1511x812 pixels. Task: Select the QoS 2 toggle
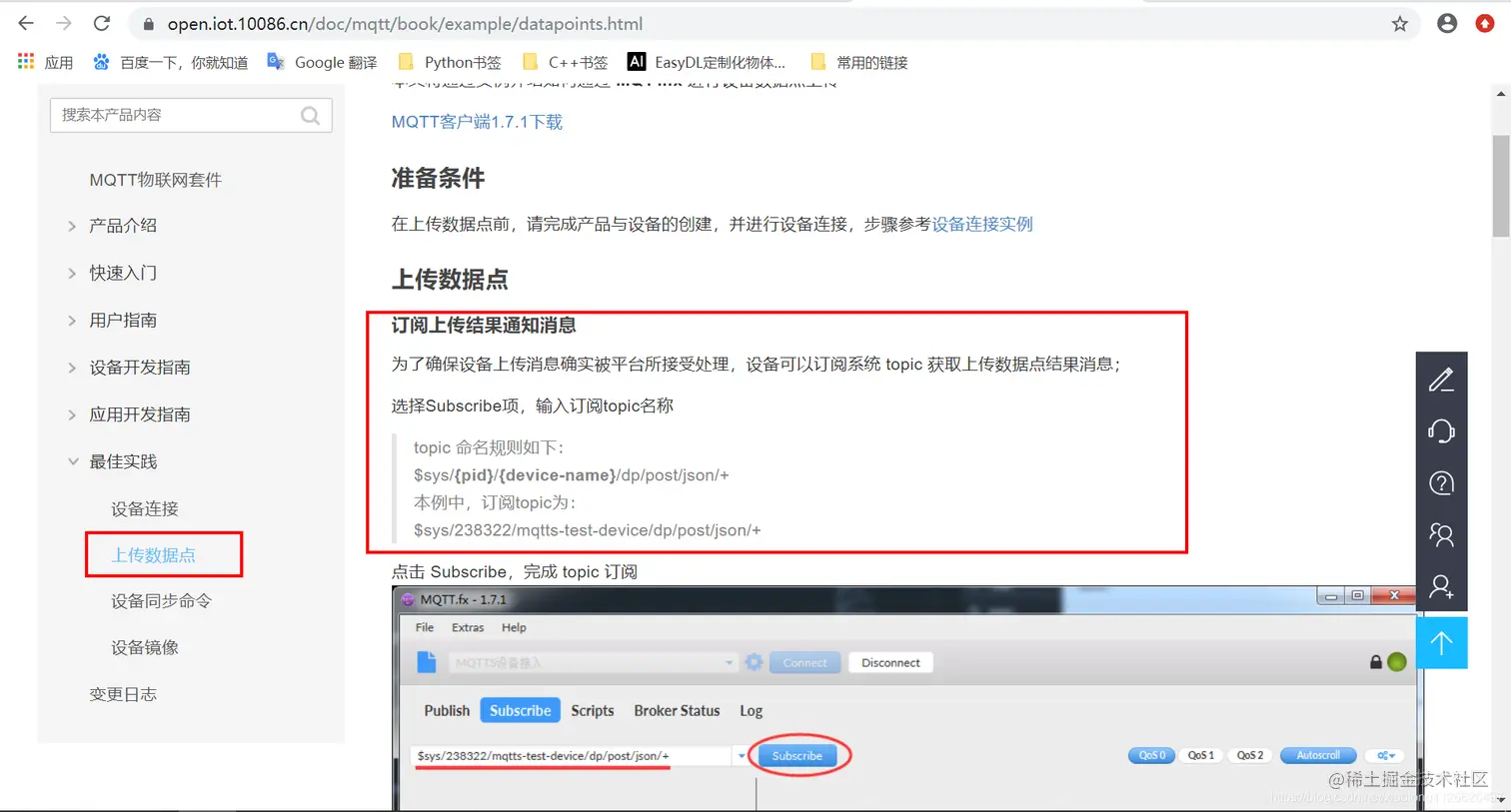click(1250, 756)
